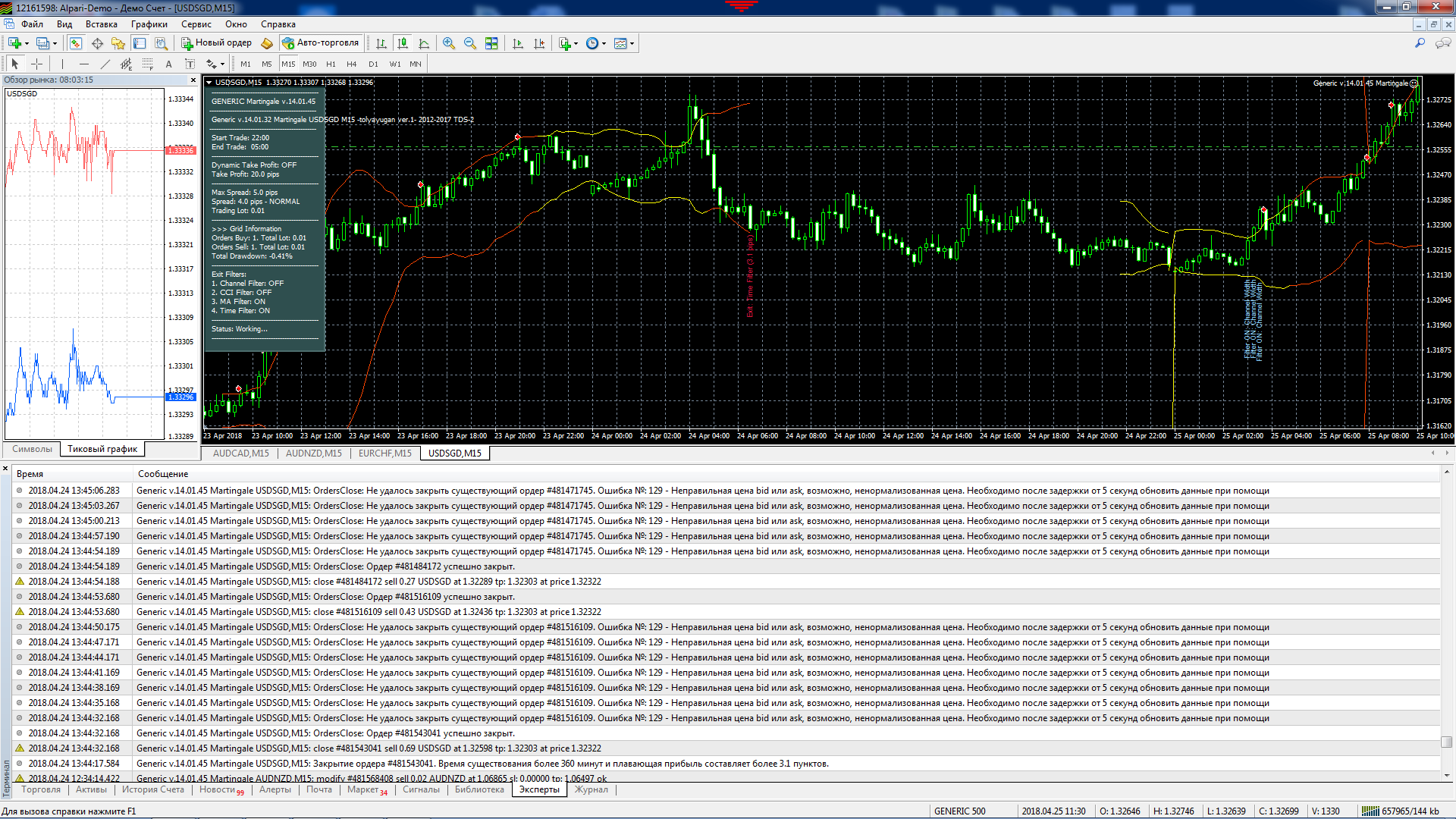
Task: Draw a horizontal line tool
Action: 83,64
